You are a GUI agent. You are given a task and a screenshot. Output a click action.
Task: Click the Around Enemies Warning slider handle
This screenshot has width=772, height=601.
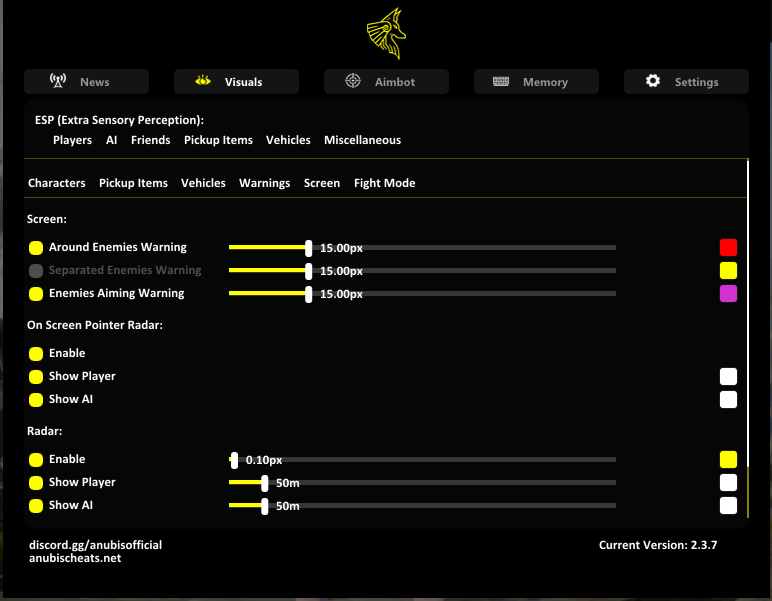[309, 248]
